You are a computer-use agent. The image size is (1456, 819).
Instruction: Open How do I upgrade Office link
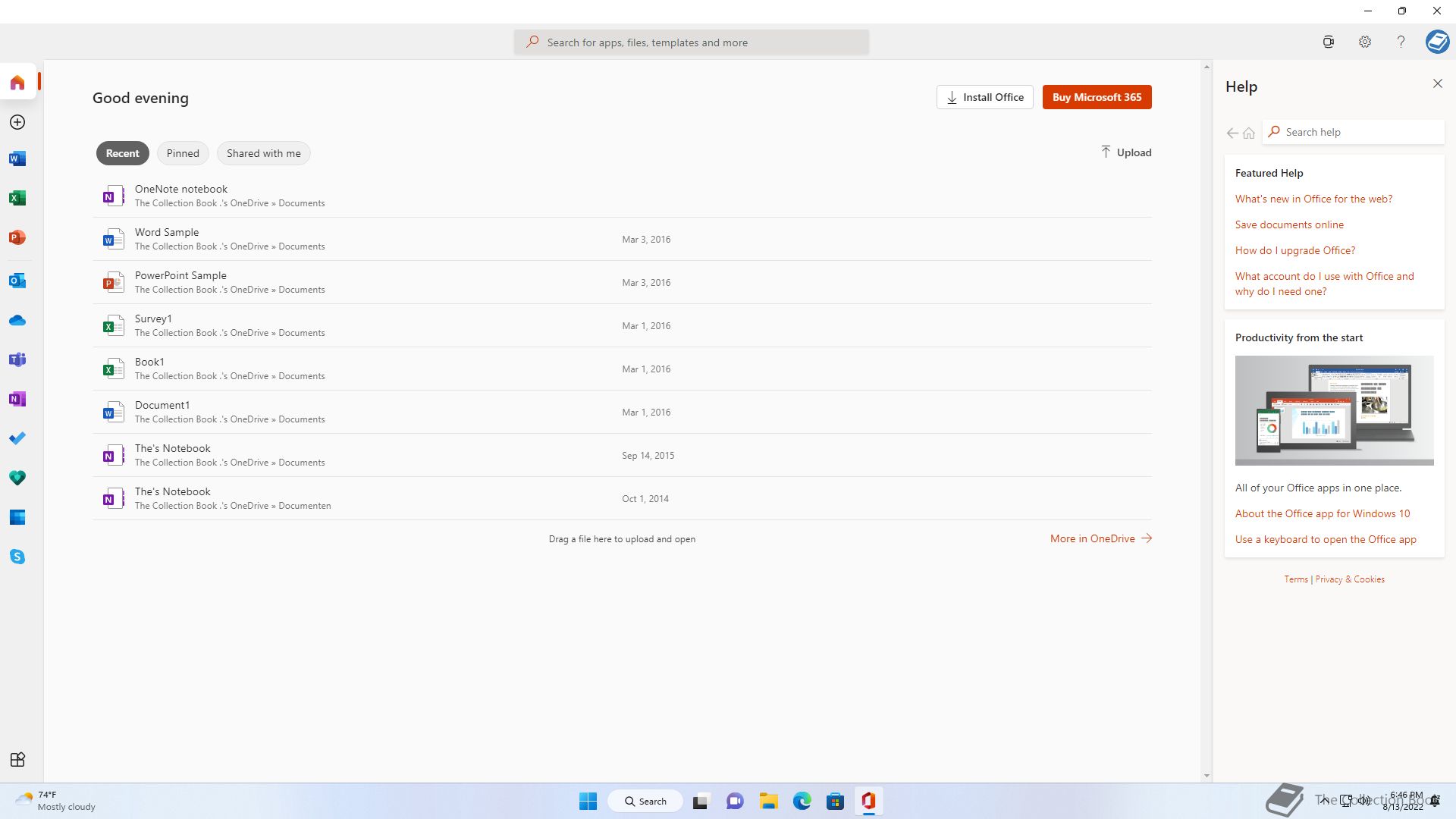pos(1295,250)
